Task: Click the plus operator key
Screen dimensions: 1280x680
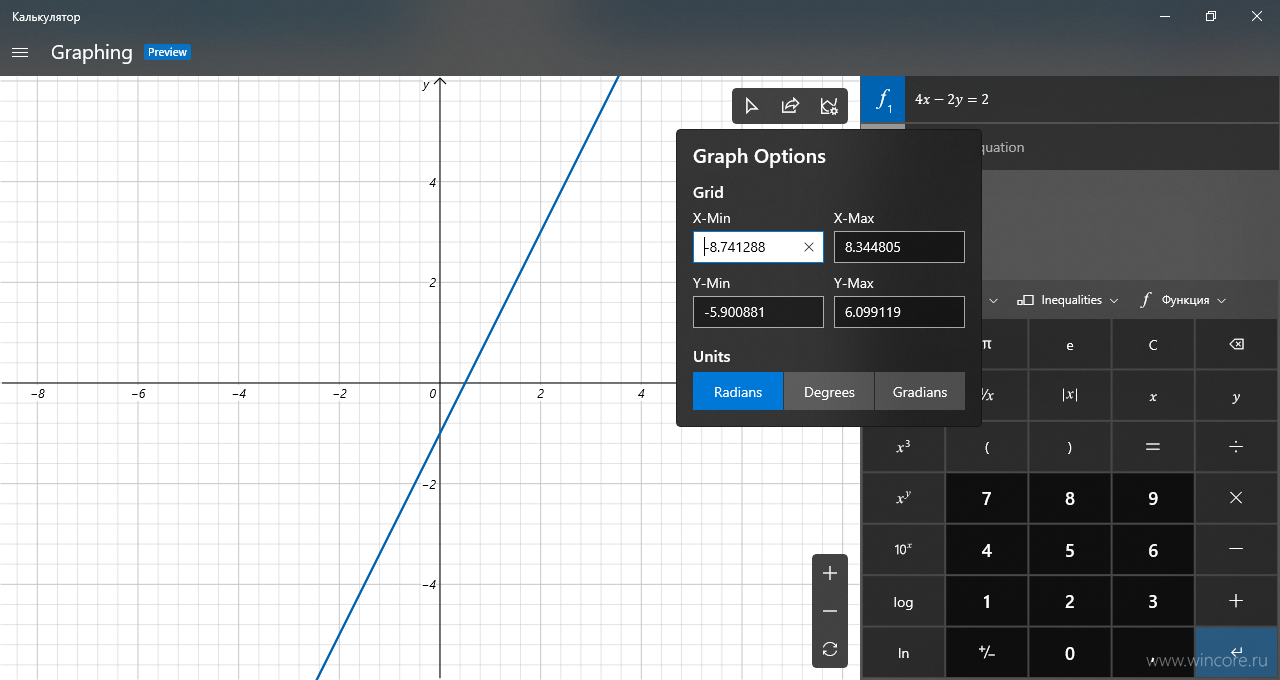Action: point(1236,601)
